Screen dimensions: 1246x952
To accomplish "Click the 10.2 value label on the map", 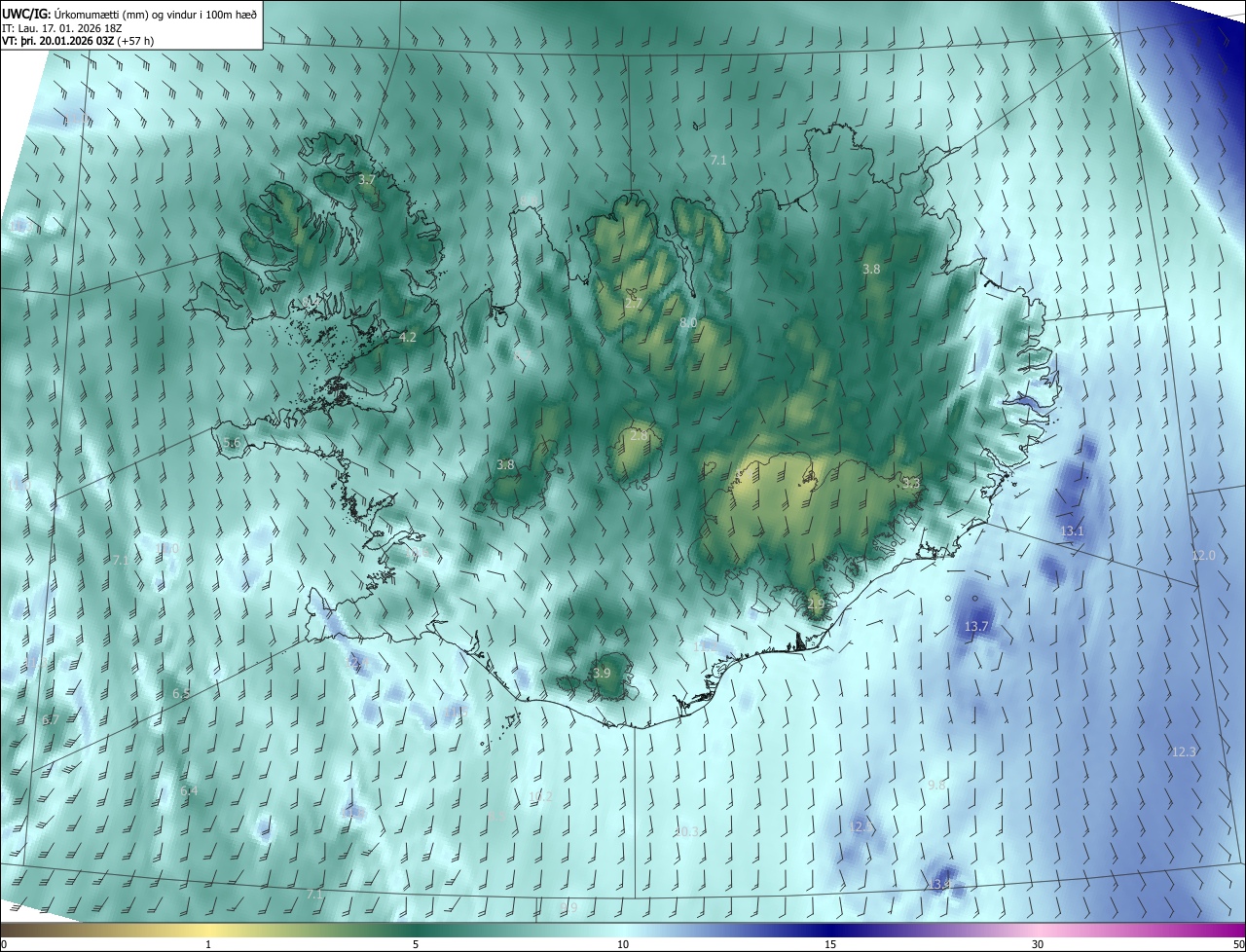I will tap(541, 797).
